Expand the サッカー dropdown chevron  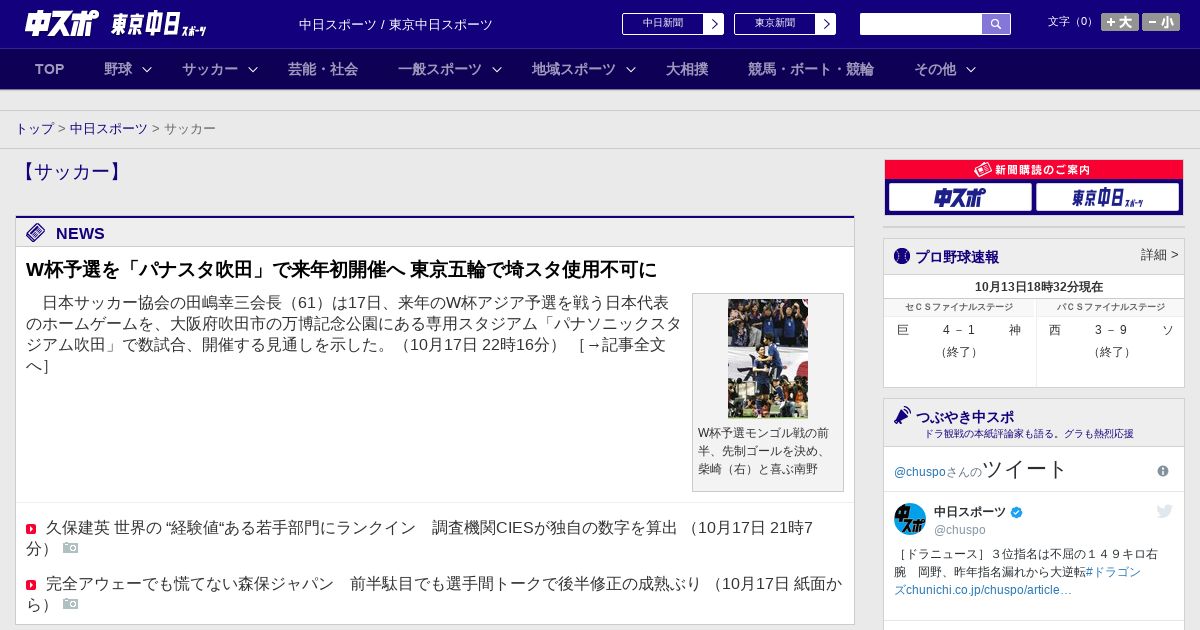(253, 69)
